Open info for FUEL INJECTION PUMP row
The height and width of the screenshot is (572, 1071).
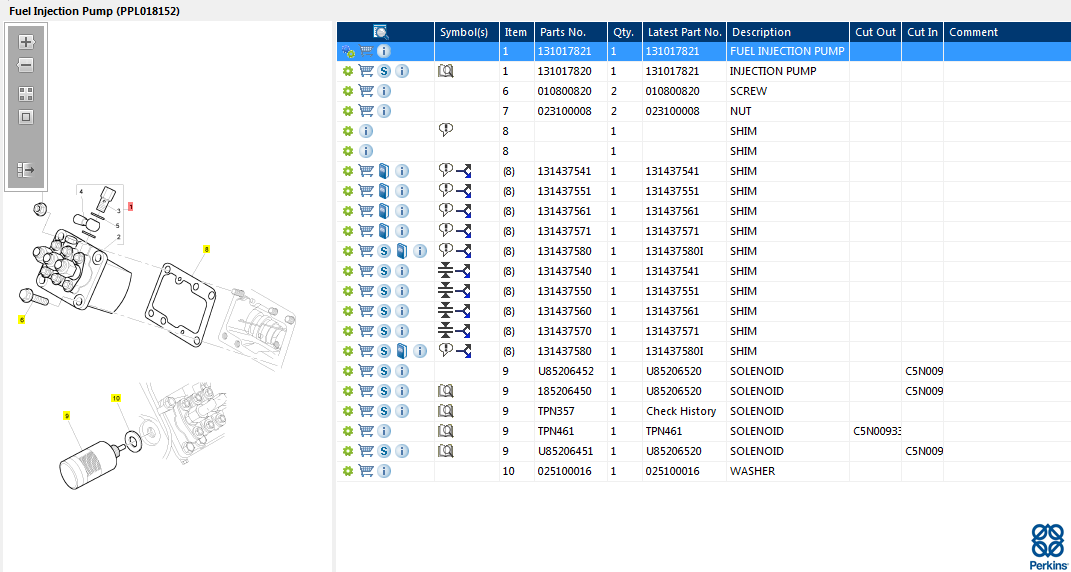coord(384,51)
